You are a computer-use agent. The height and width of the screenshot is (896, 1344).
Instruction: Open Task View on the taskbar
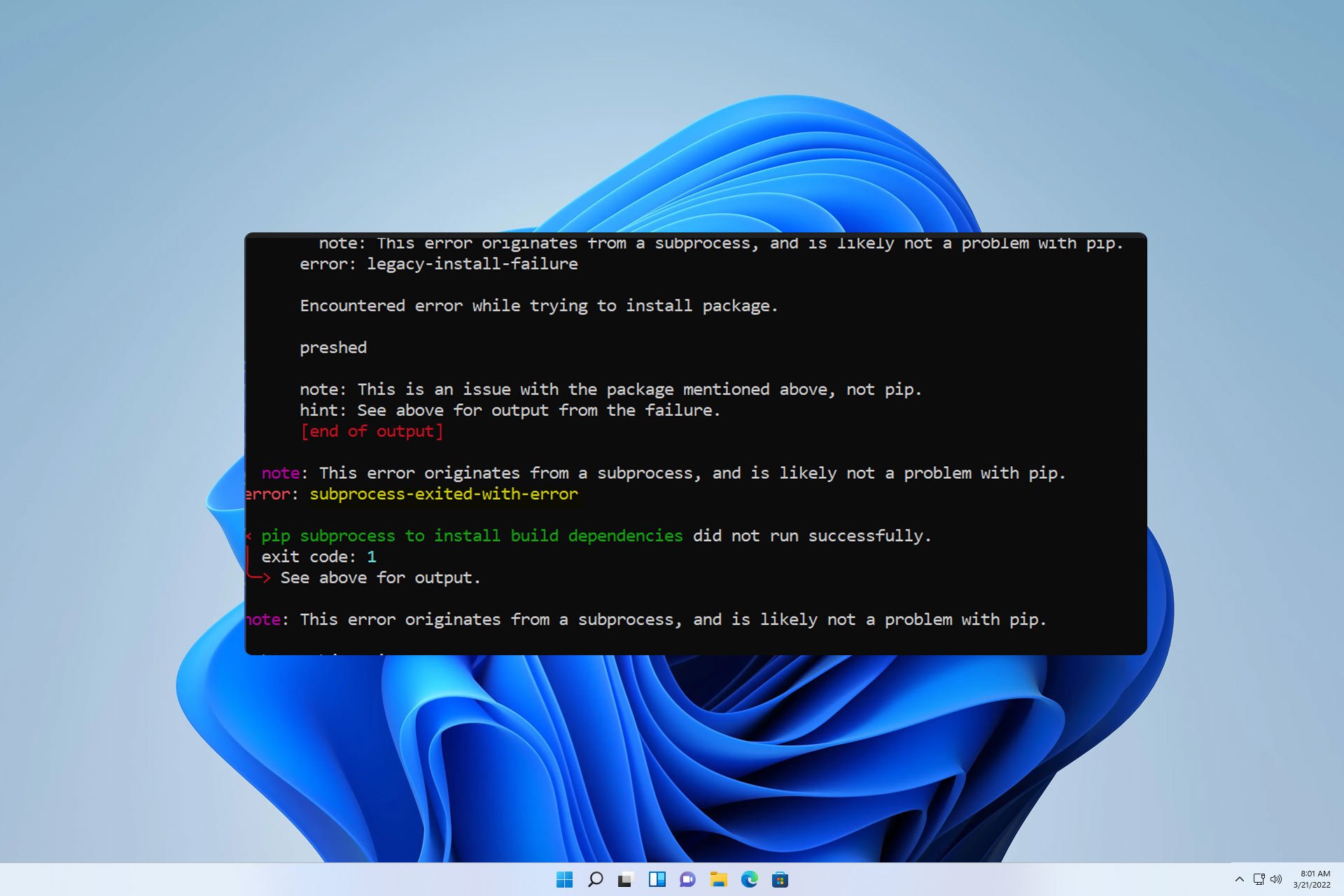pyautogui.click(x=625, y=880)
